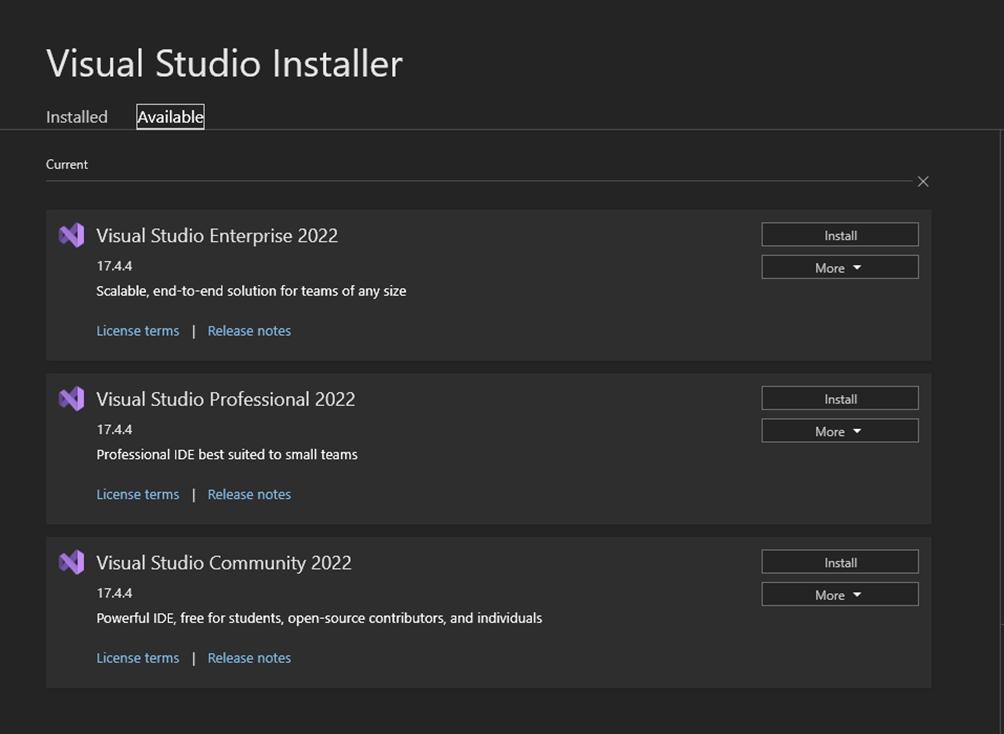Open Release notes for Professional 2022
Screen dimensions: 1004x734
pos(249,494)
